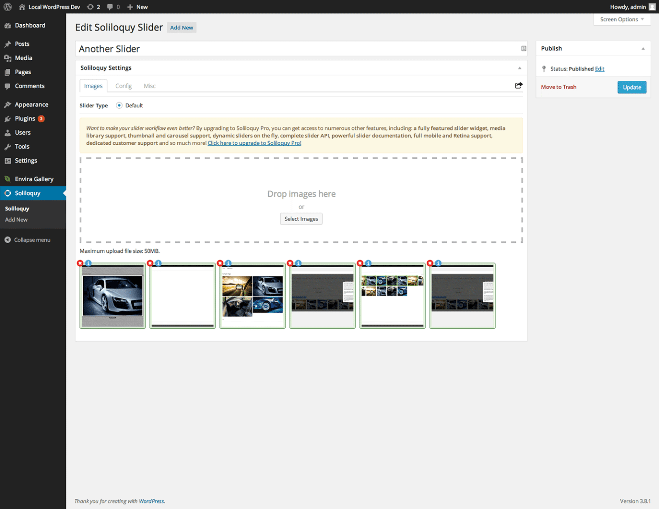This screenshot has width=659, height=509.
Task: Open the updates indicator showing 2
Action: [x=93, y=7]
